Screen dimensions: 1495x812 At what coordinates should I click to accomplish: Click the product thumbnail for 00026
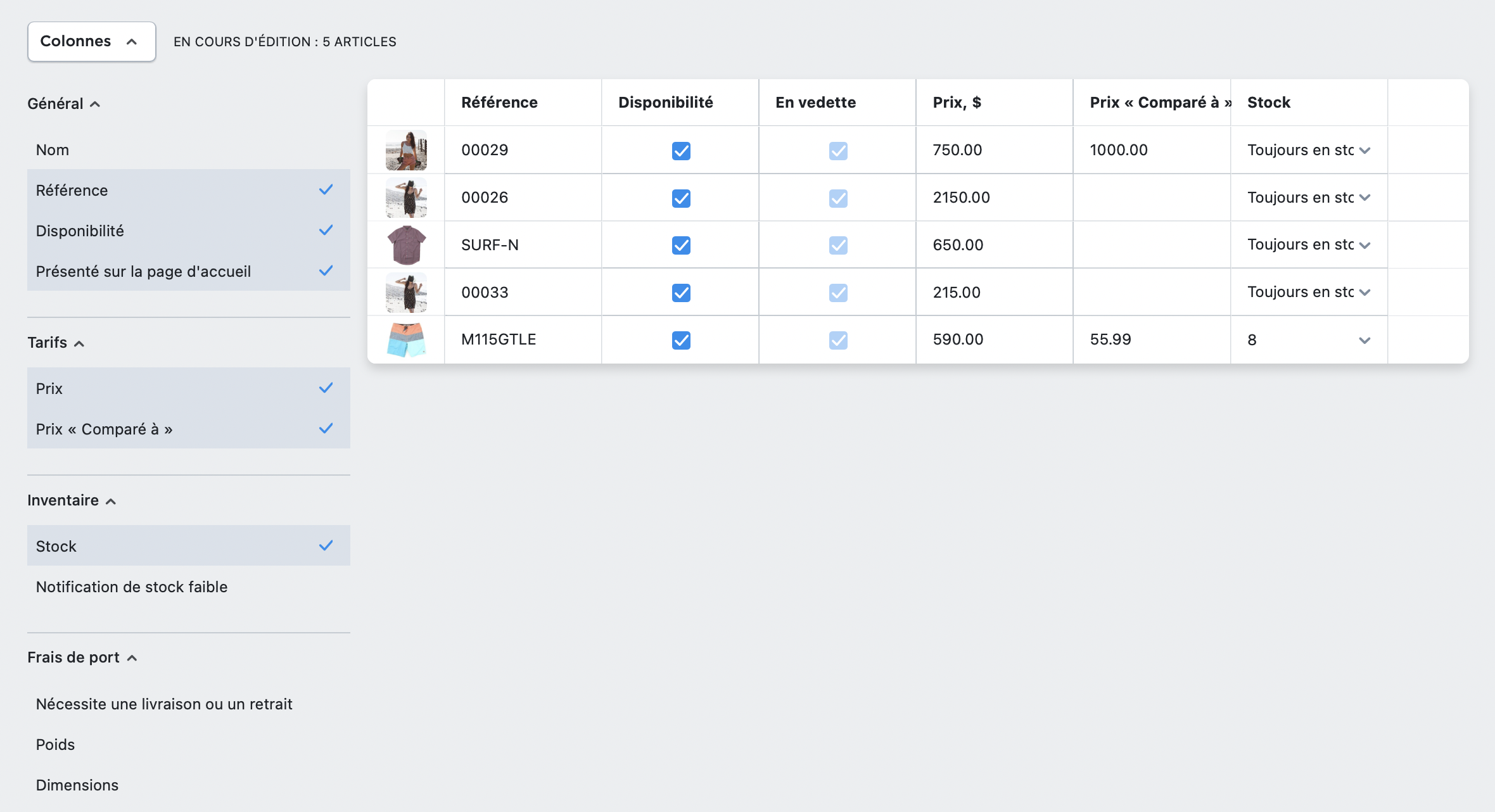coord(406,198)
